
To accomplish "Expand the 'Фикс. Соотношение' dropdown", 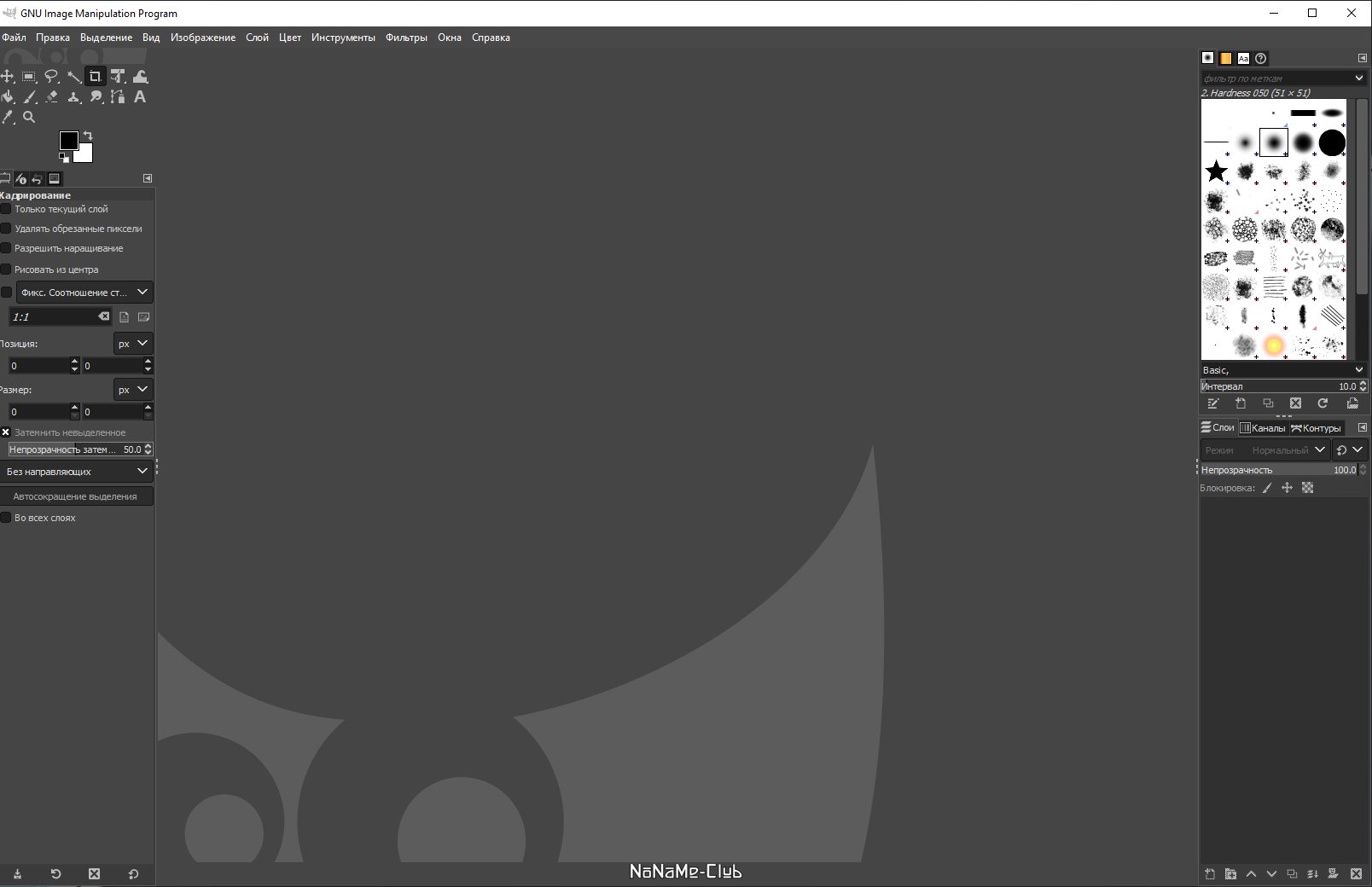I will click(x=84, y=293).
